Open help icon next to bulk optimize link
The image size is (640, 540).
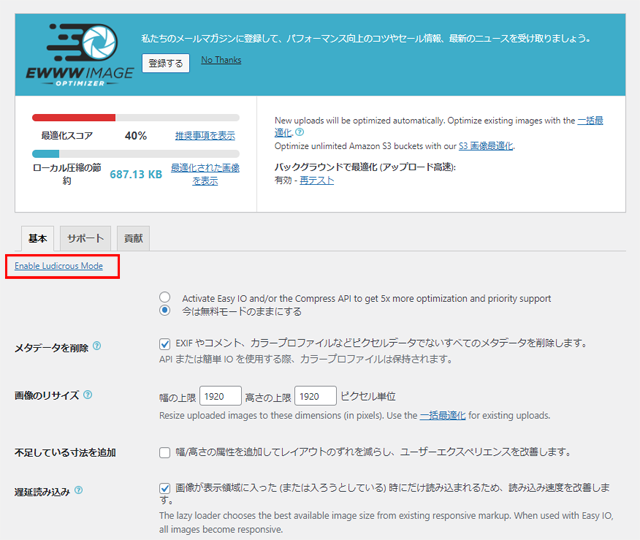[300, 132]
